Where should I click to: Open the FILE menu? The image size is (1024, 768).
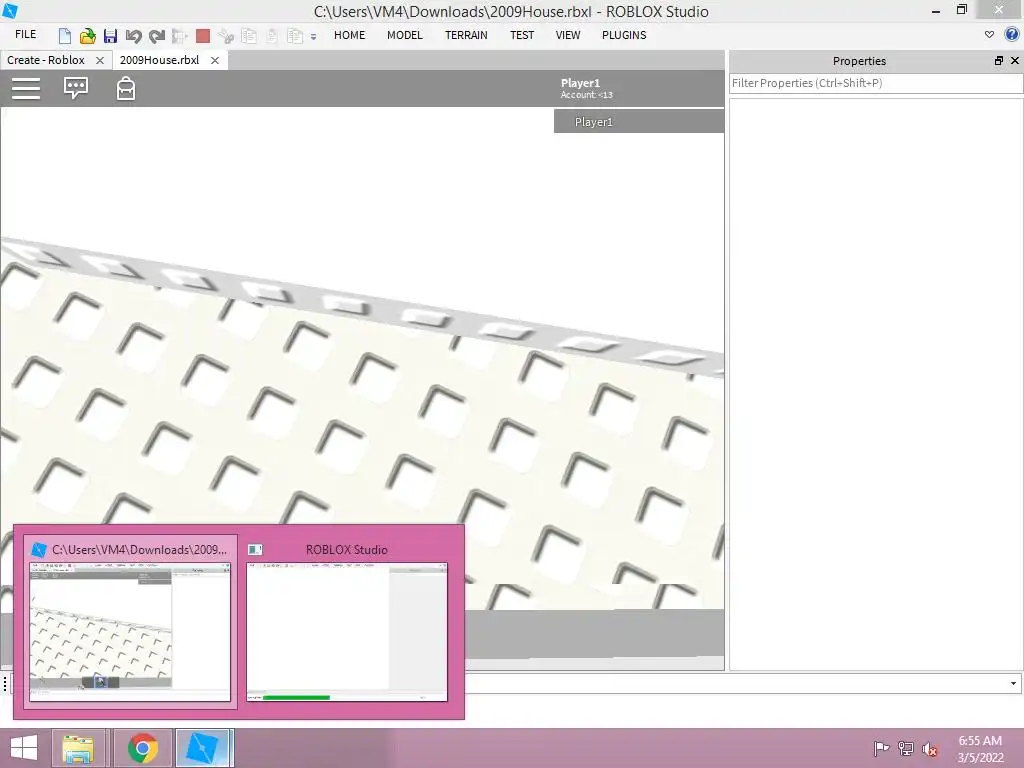point(25,35)
